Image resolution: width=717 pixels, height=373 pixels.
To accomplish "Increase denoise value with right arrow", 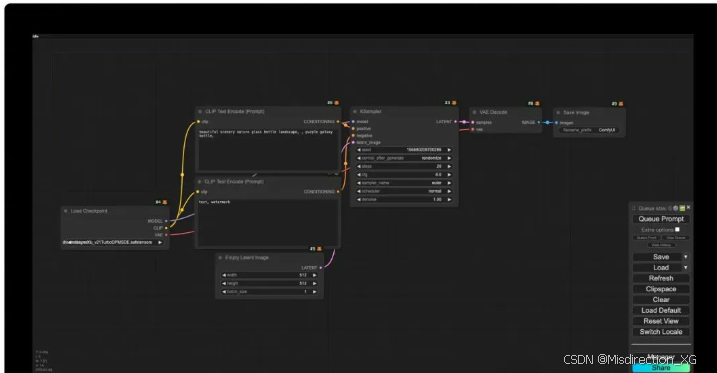I will (449, 199).
